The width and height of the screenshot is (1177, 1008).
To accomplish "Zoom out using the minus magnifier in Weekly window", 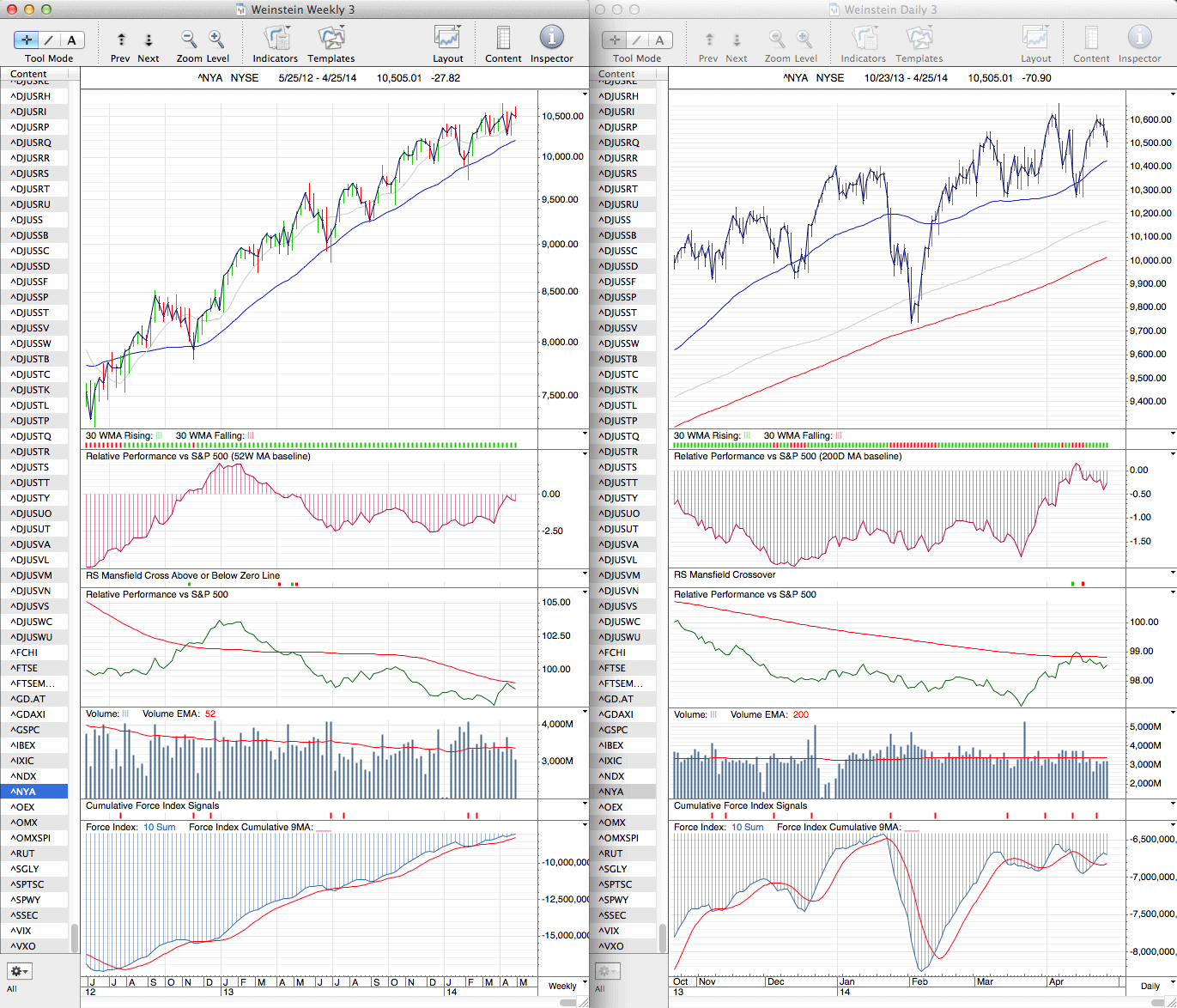I will coord(189,39).
